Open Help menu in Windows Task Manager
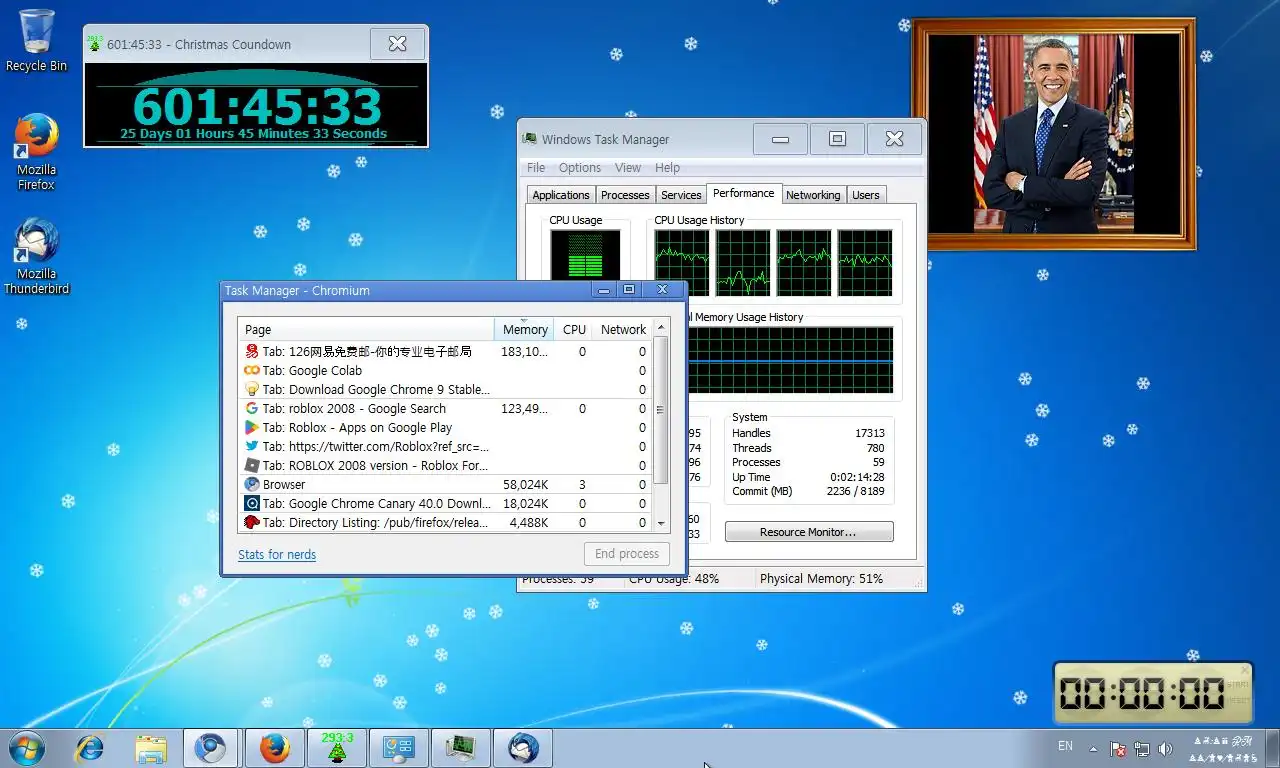This screenshot has height=768, width=1280. coord(667,168)
